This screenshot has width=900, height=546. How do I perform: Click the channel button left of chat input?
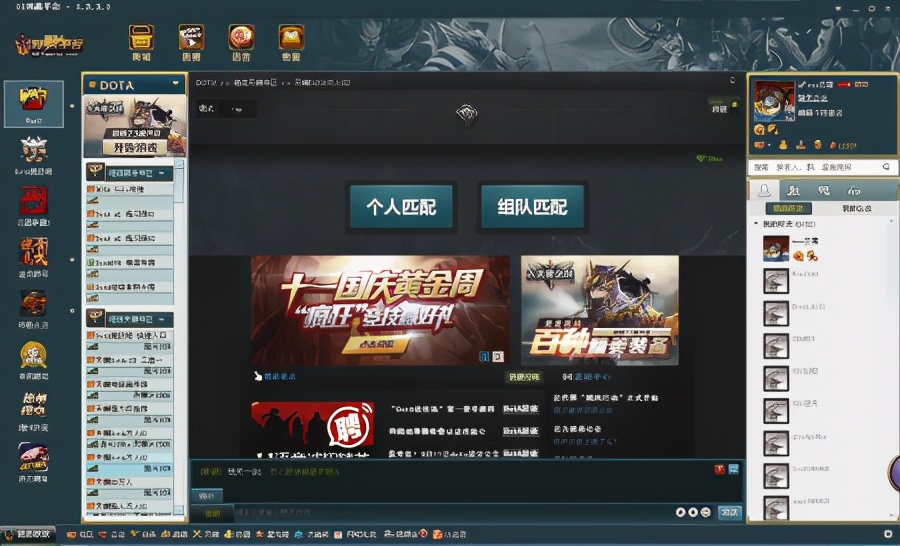point(212,513)
